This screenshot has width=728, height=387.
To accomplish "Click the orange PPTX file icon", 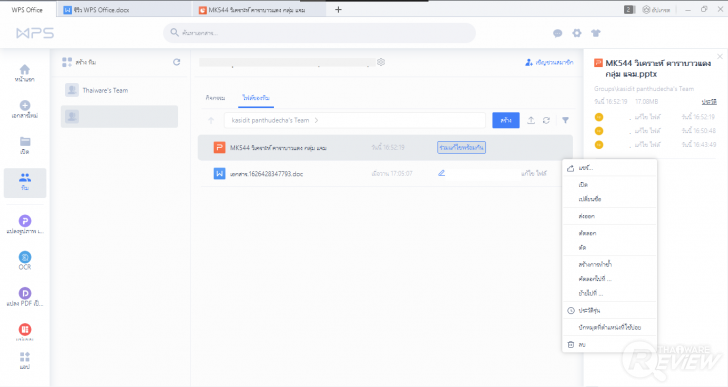I will [219, 148].
